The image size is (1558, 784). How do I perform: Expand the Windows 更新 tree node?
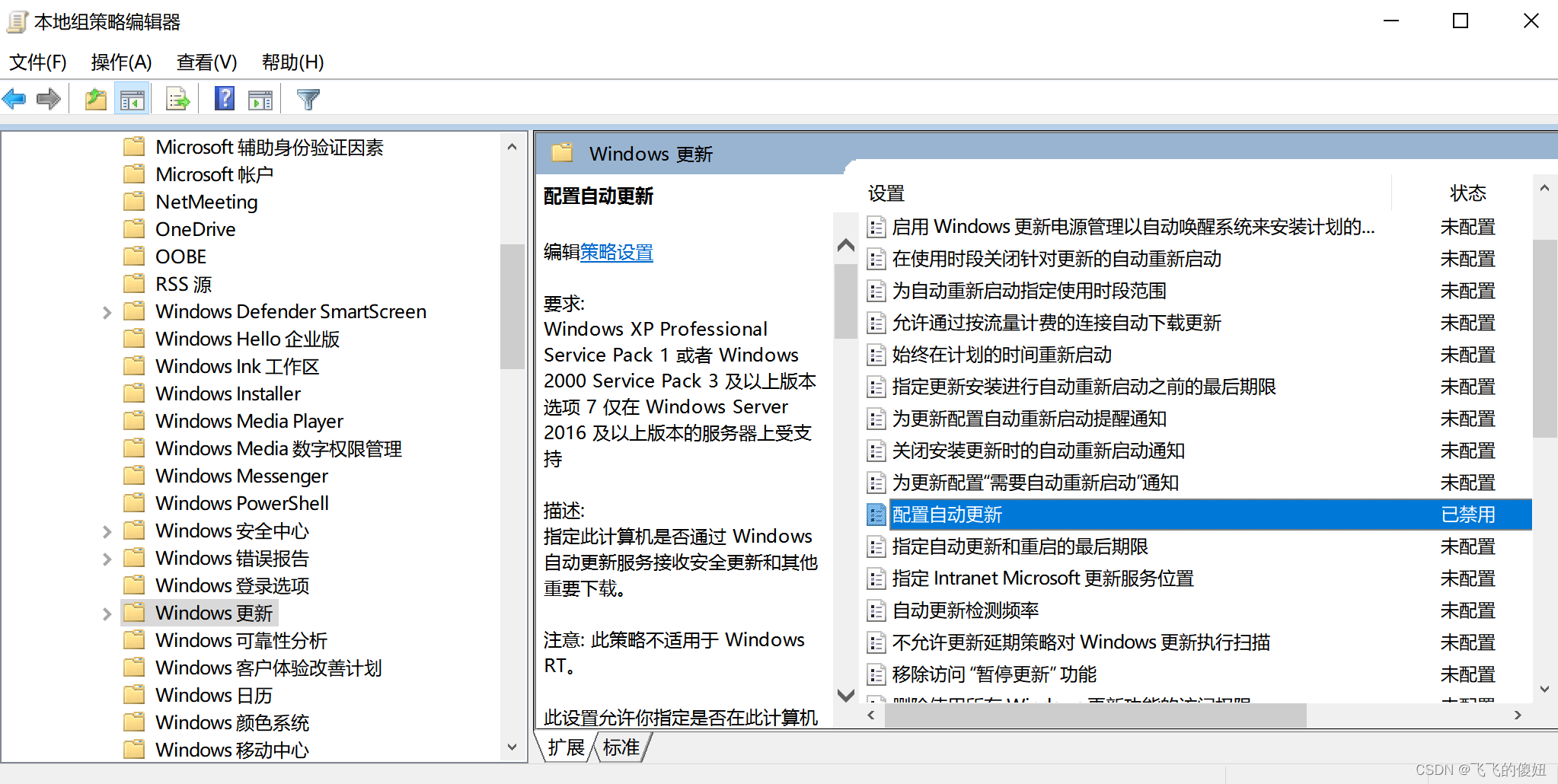pyautogui.click(x=107, y=613)
